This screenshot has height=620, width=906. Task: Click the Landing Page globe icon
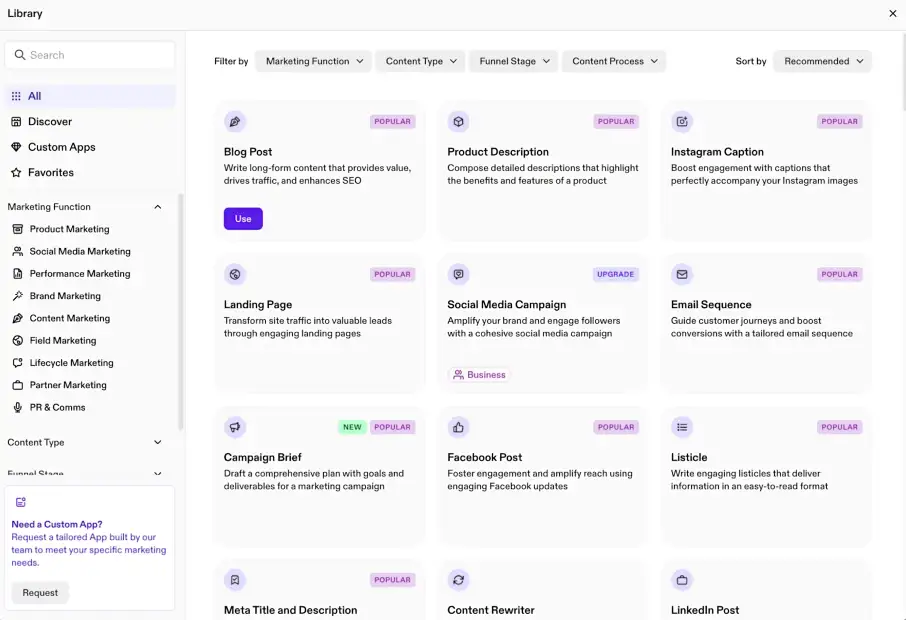click(235, 274)
